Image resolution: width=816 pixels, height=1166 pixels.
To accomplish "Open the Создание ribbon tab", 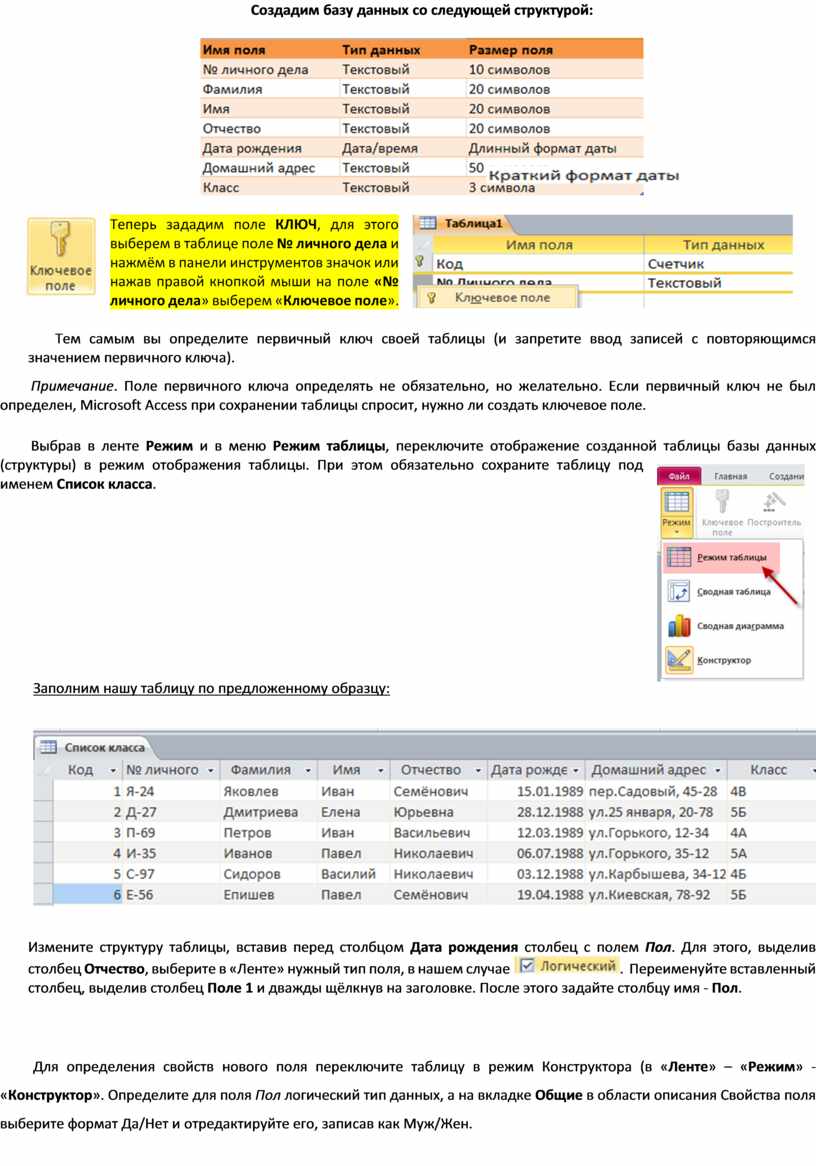I will tap(786, 476).
